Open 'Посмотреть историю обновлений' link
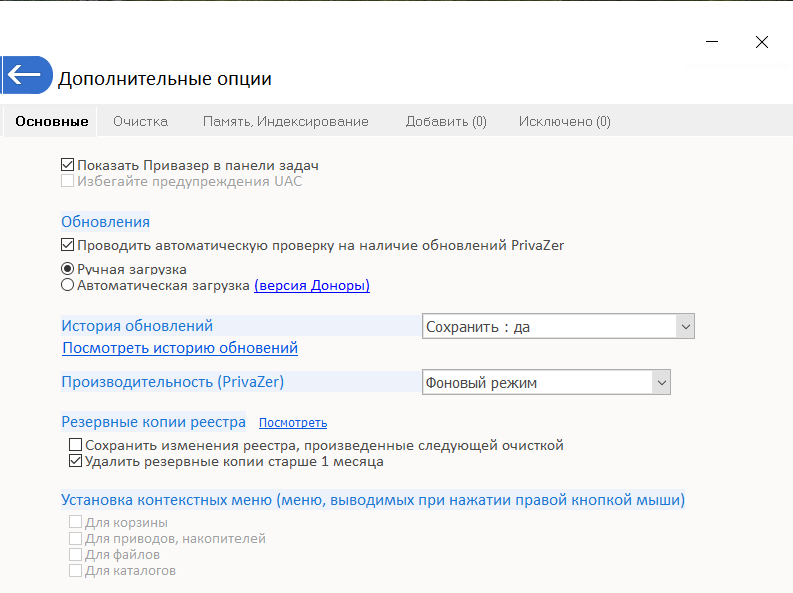The height and width of the screenshot is (593, 793). 180,348
